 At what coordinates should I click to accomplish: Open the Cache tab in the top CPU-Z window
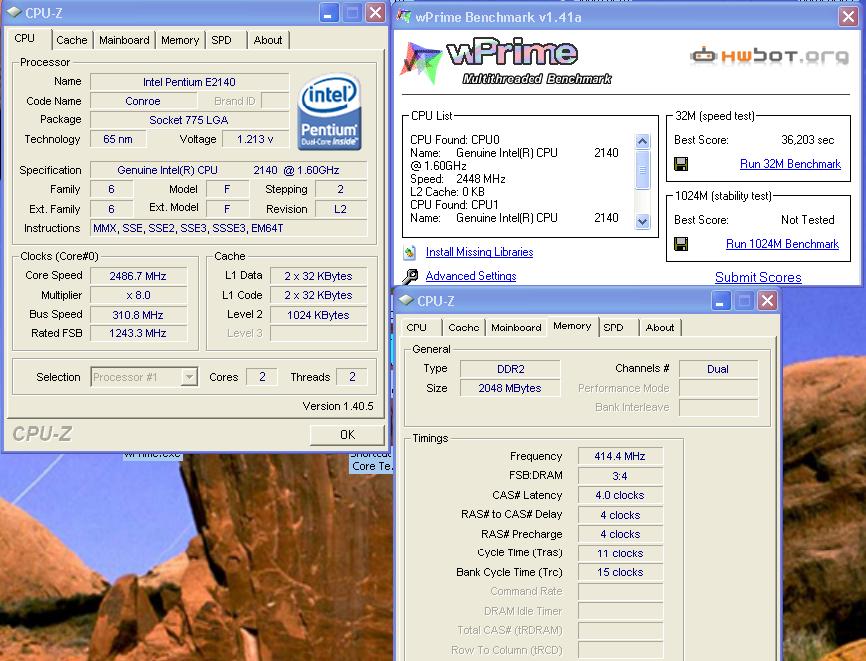(72, 40)
